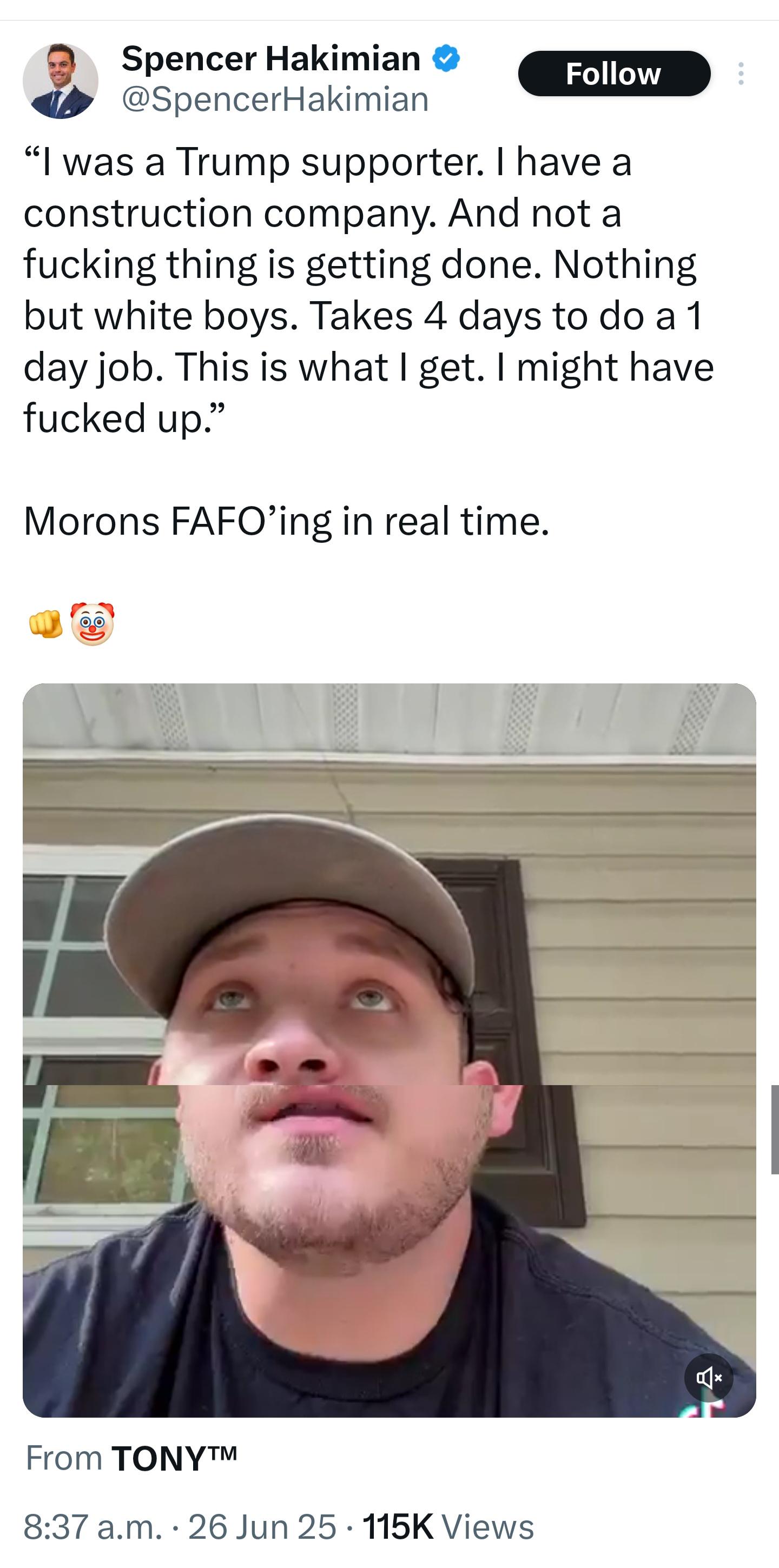Click the "From" label below the video
Viewport: 779px width, 1568px height.
point(64,1459)
